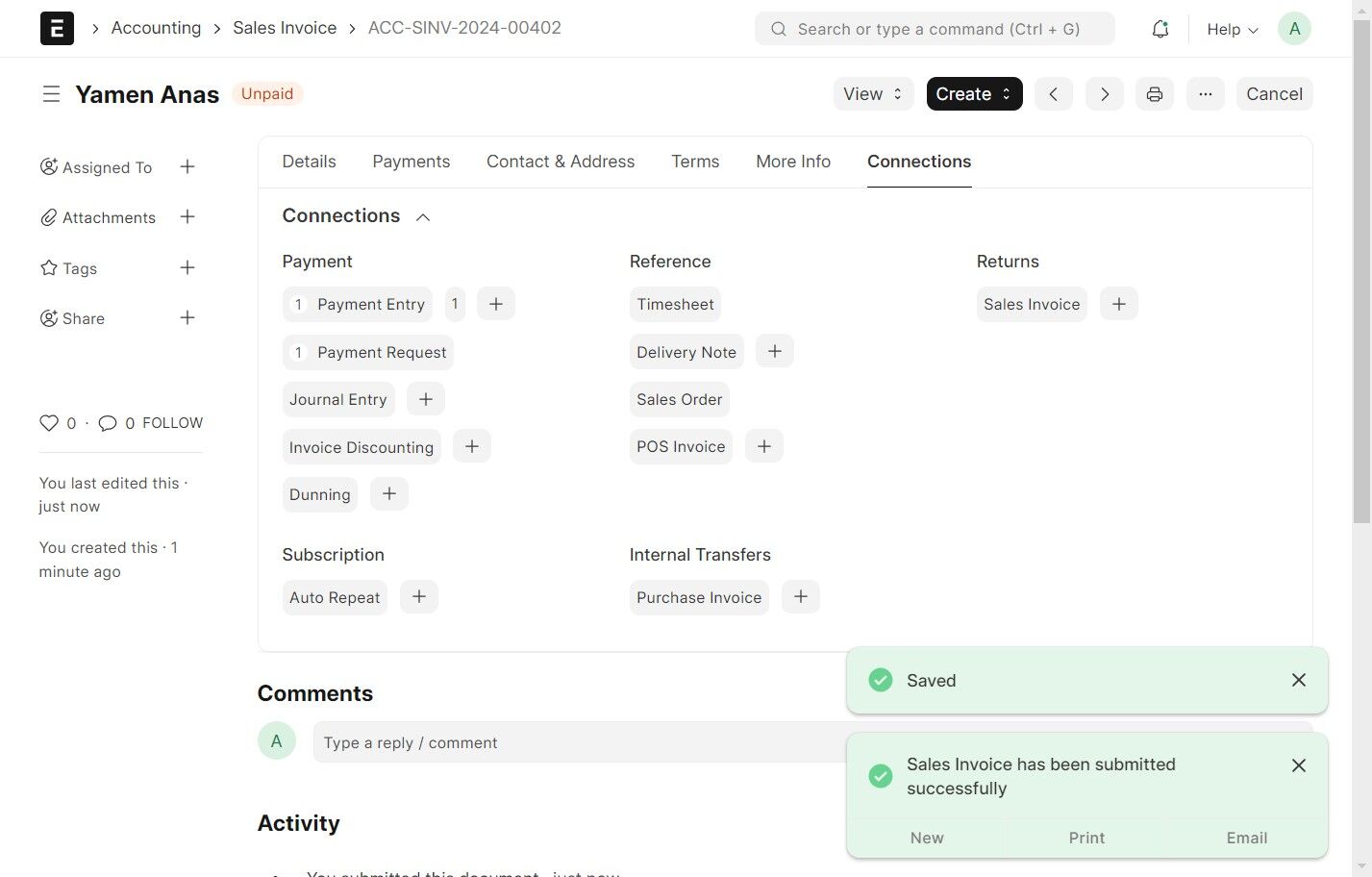Toggle the sidebar hamburger icon
Screen dimensions: 1372x877
tap(51, 94)
